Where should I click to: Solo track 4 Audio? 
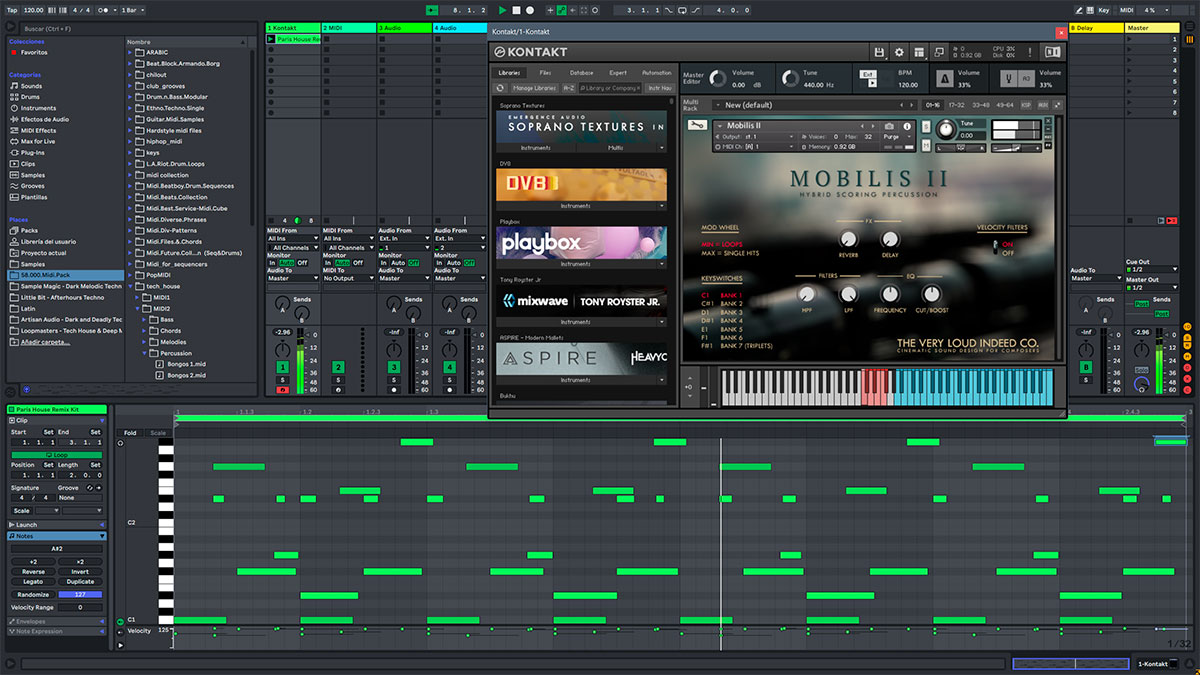450,380
